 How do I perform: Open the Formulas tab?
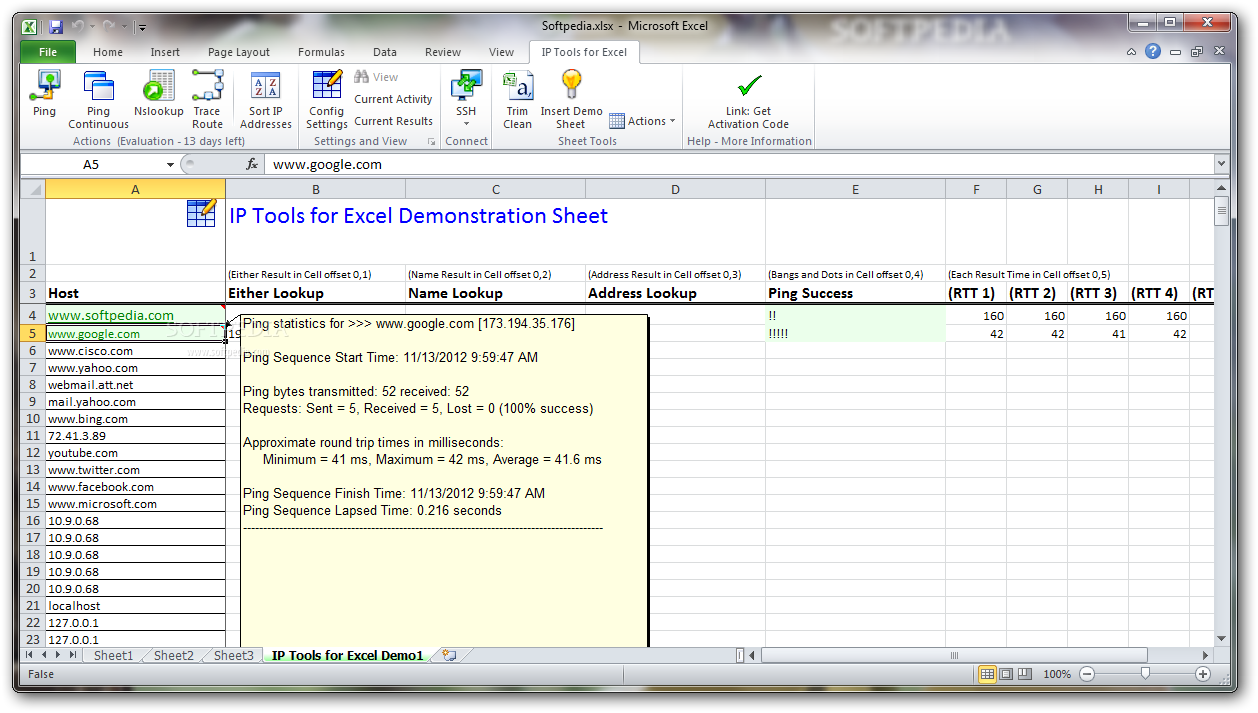click(321, 52)
